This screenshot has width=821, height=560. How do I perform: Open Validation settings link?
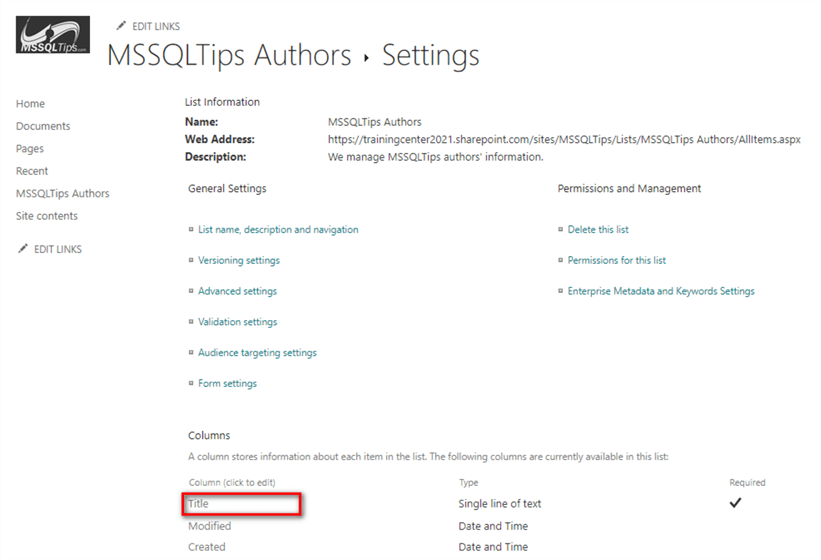[x=237, y=323]
